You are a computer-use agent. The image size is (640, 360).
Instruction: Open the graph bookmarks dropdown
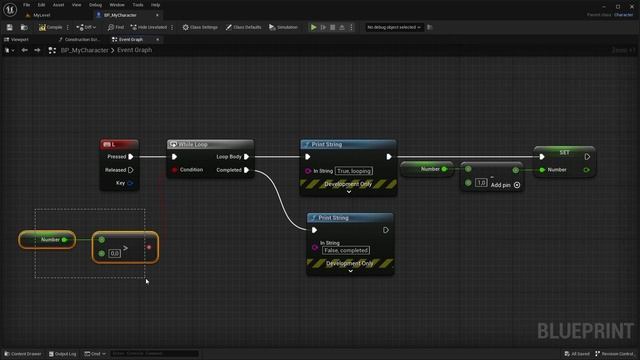(9, 50)
